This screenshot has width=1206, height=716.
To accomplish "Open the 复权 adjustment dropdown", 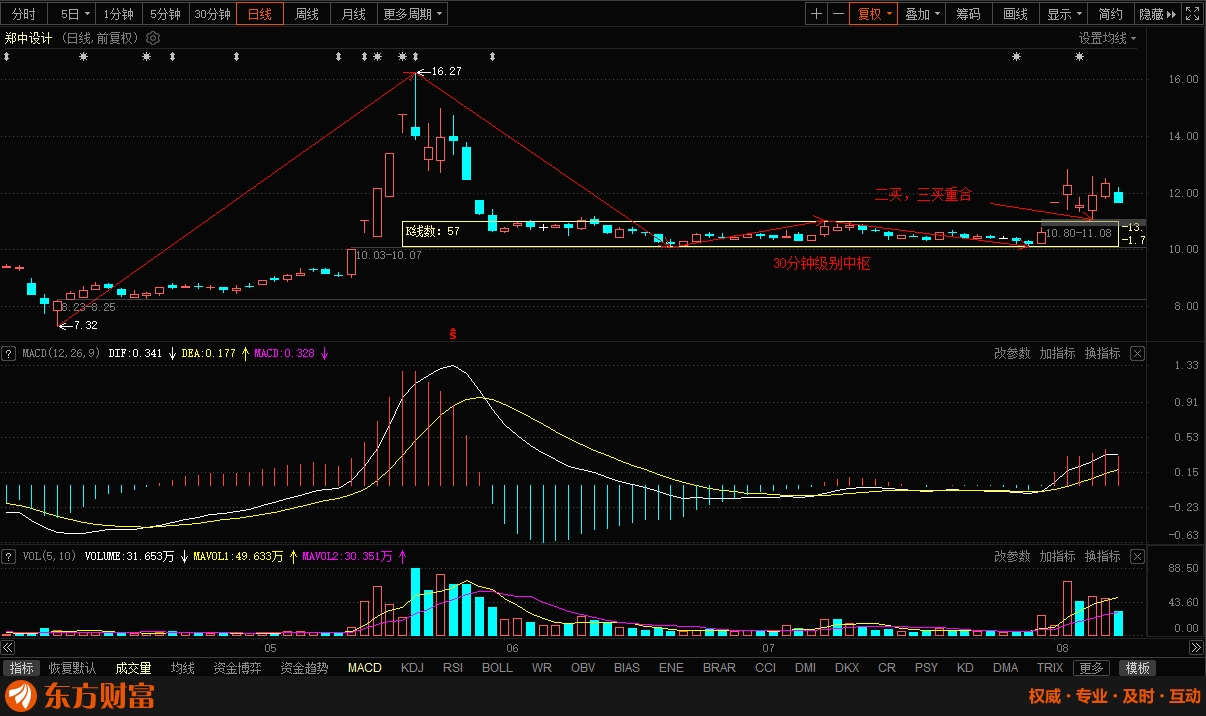I will point(872,14).
